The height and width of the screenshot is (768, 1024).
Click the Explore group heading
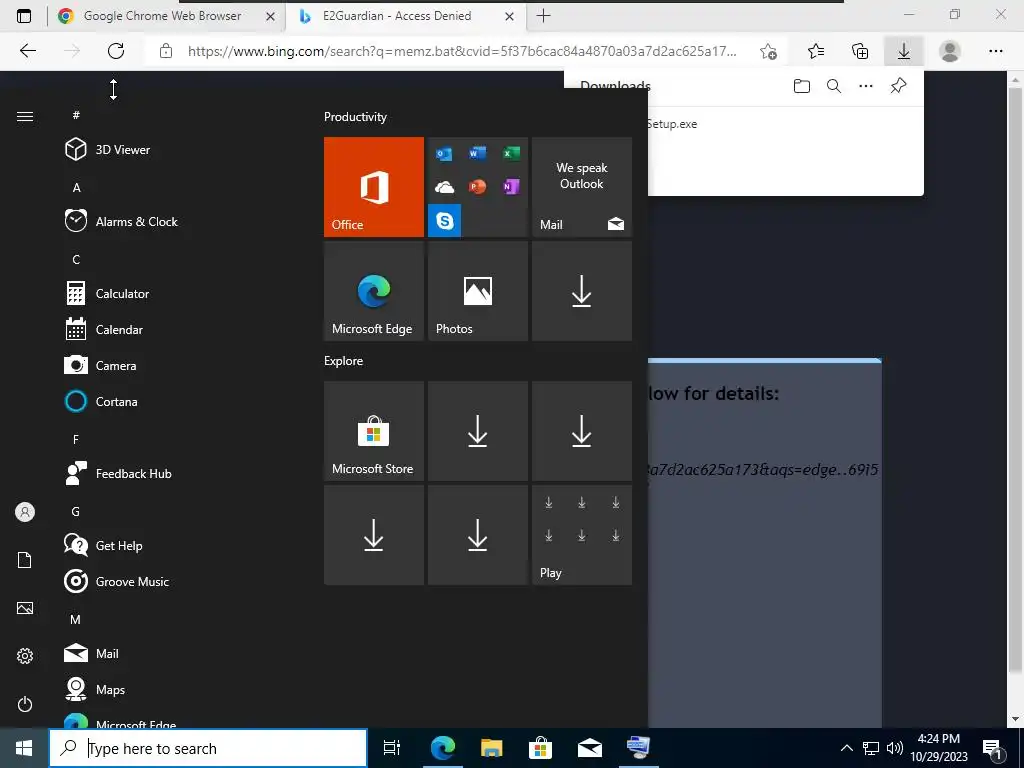coord(344,360)
